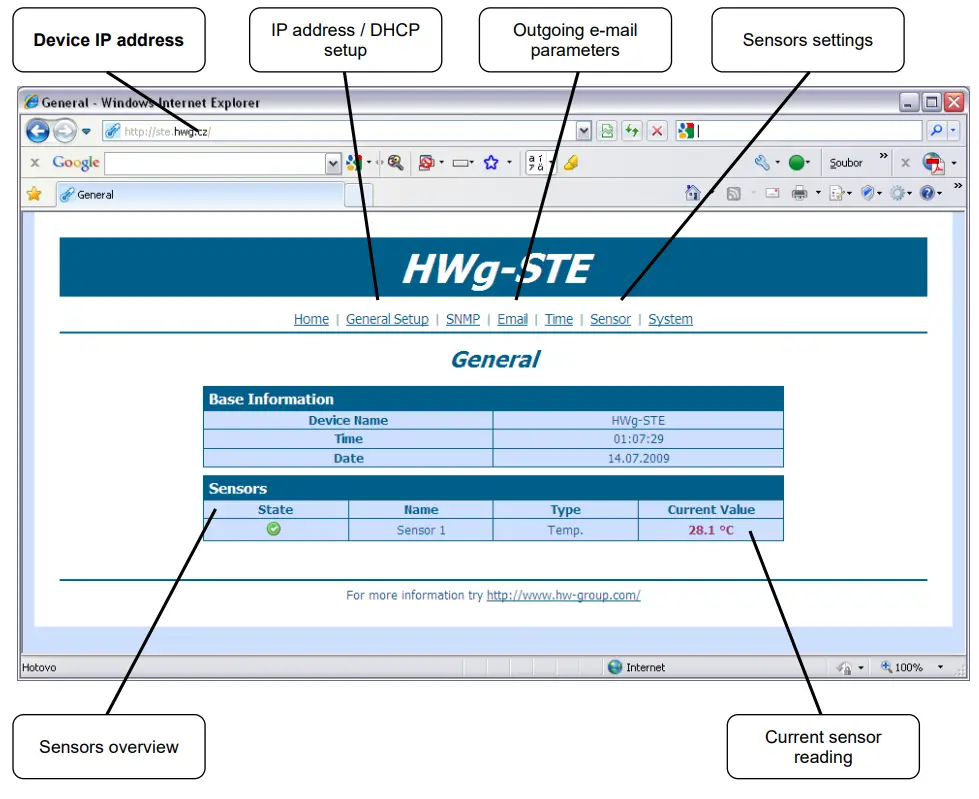979x799 pixels.
Task: Click the green state indicator for Sensor 1
Action: [273, 528]
